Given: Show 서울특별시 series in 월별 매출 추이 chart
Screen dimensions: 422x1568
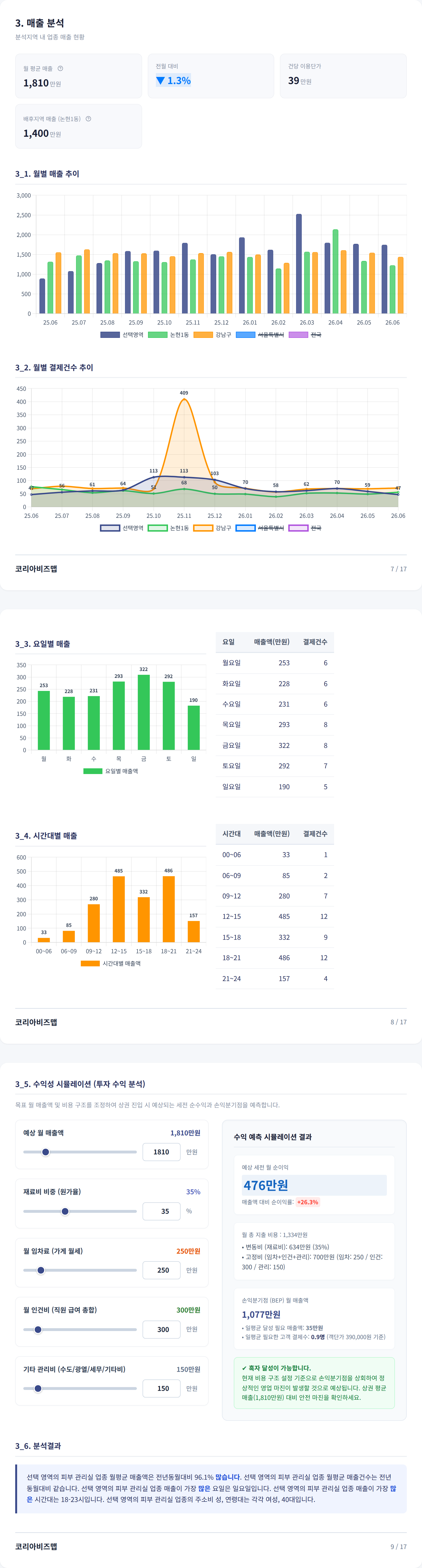Looking at the screenshot, I should 260,335.
